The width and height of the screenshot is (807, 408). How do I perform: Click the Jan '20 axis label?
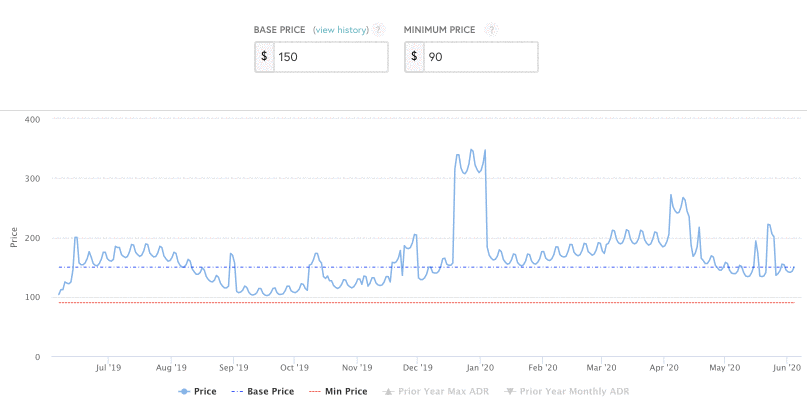point(480,368)
